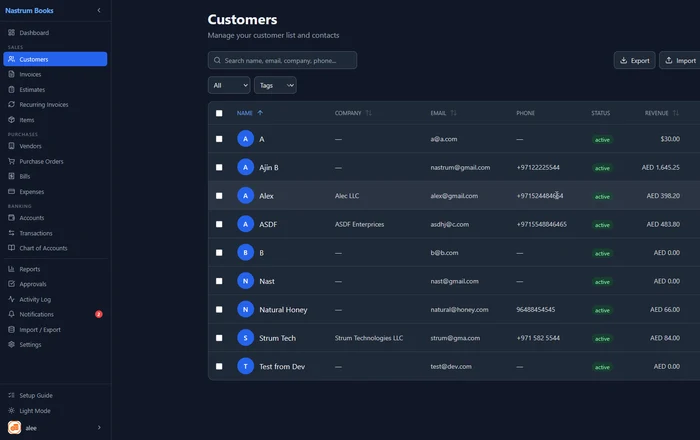The image size is (700, 440).
Task: Click the alee user avatar
Action: pos(14,428)
